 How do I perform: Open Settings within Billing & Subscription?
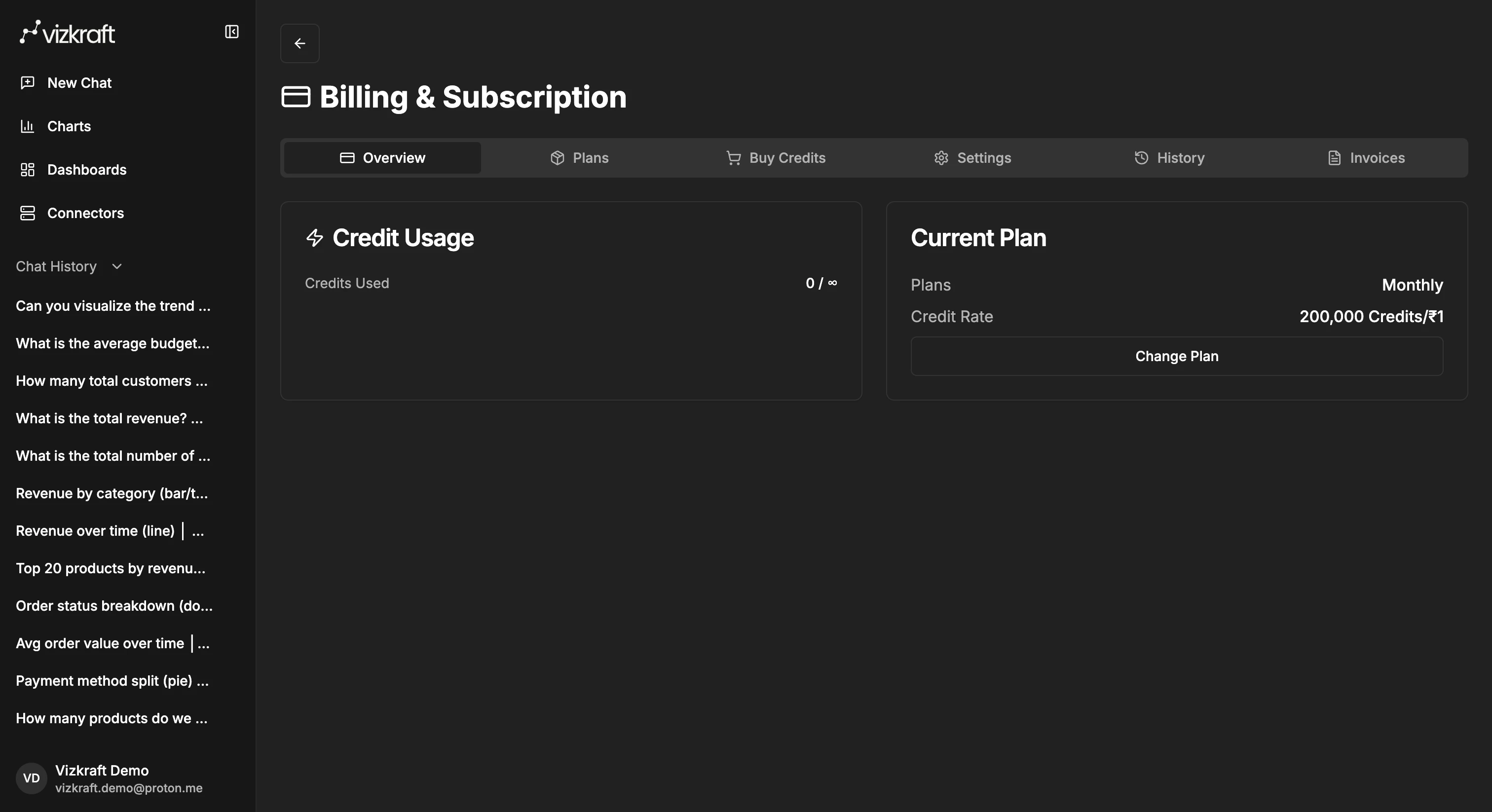click(x=972, y=157)
